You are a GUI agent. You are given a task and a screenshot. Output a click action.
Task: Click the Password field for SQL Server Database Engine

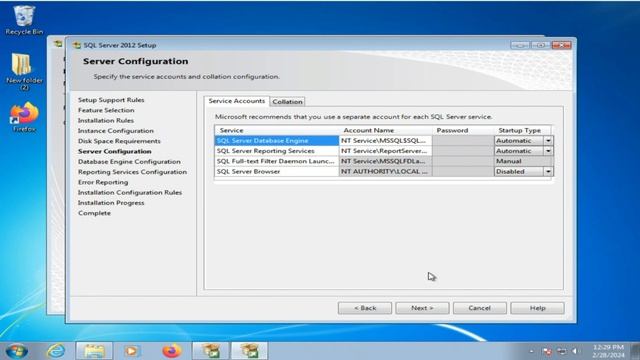463,140
